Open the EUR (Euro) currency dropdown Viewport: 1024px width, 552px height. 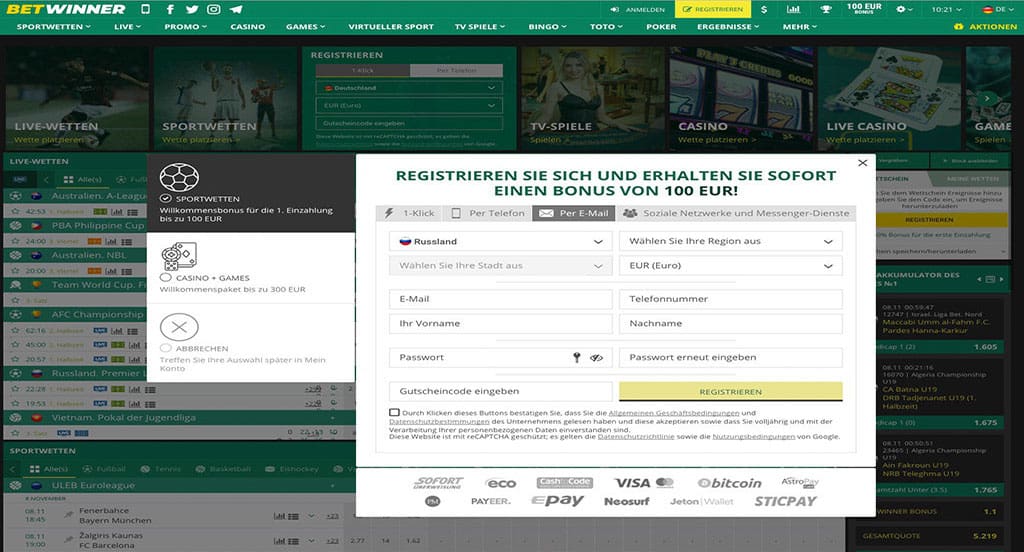tap(730, 265)
